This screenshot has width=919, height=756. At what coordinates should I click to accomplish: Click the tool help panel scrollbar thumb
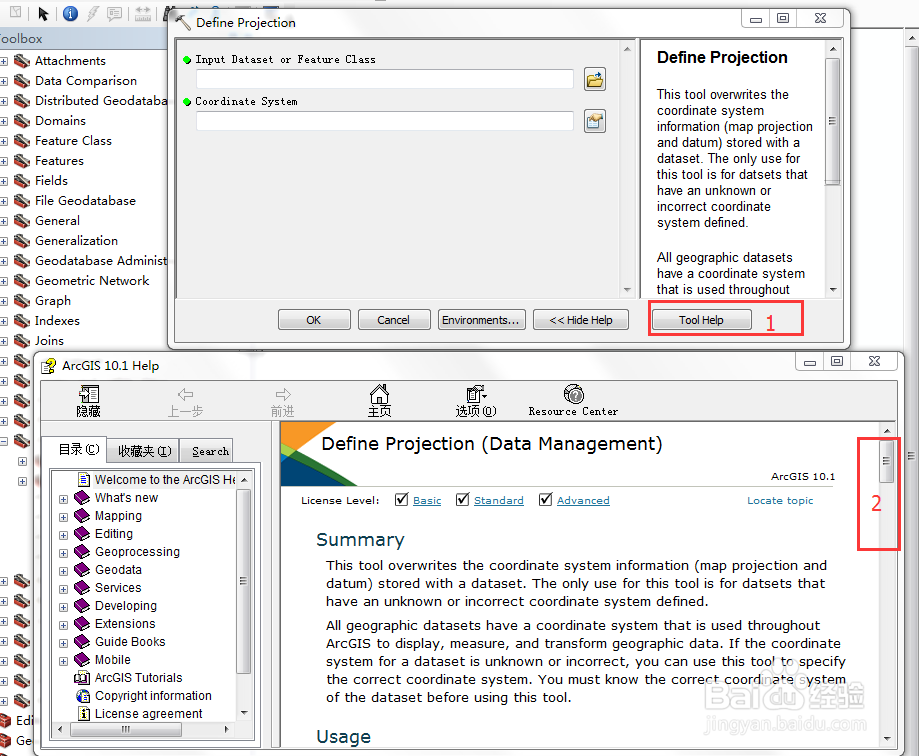coord(832,121)
